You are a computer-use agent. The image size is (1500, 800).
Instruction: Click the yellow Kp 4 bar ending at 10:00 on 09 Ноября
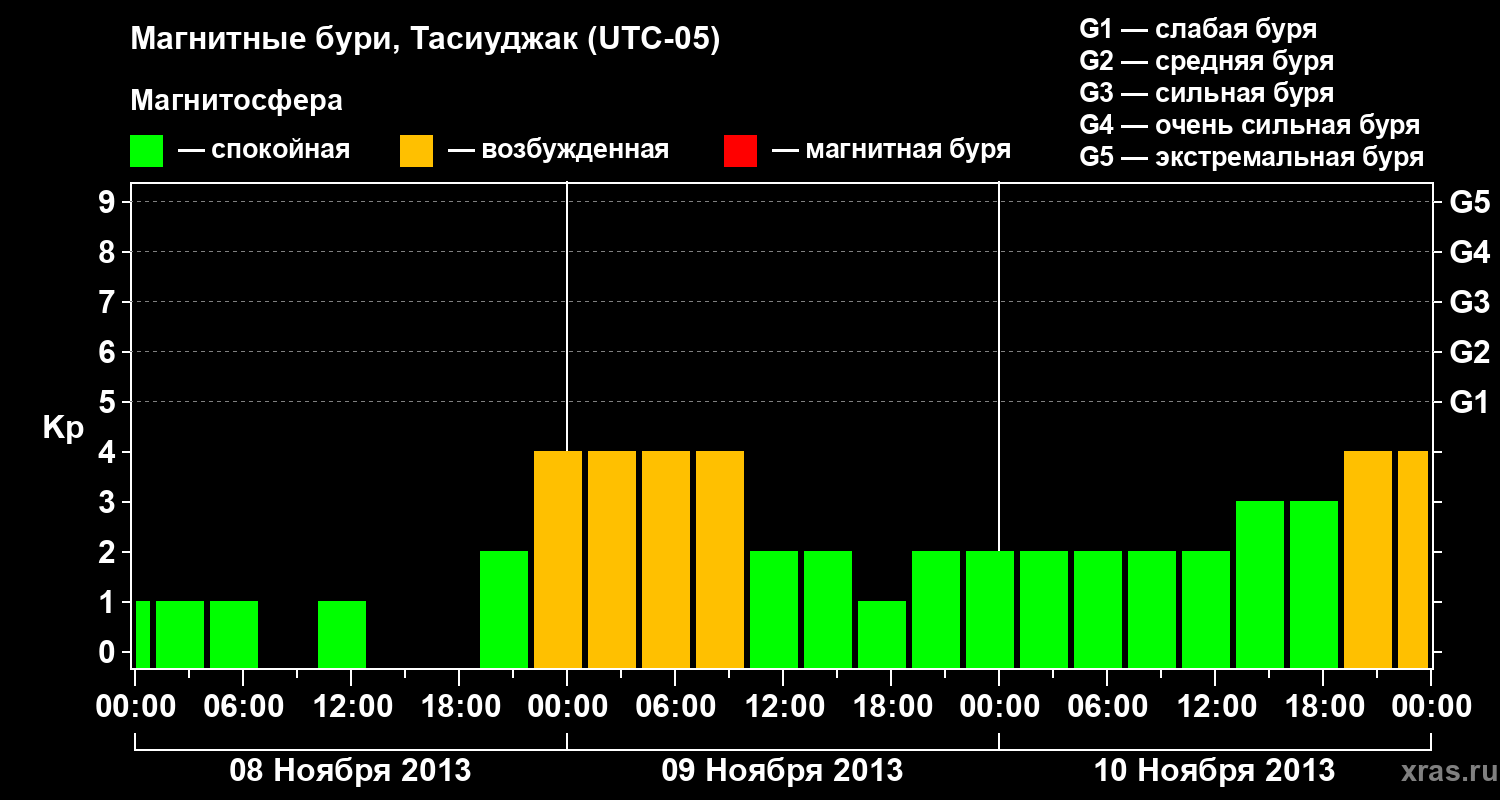point(720,559)
